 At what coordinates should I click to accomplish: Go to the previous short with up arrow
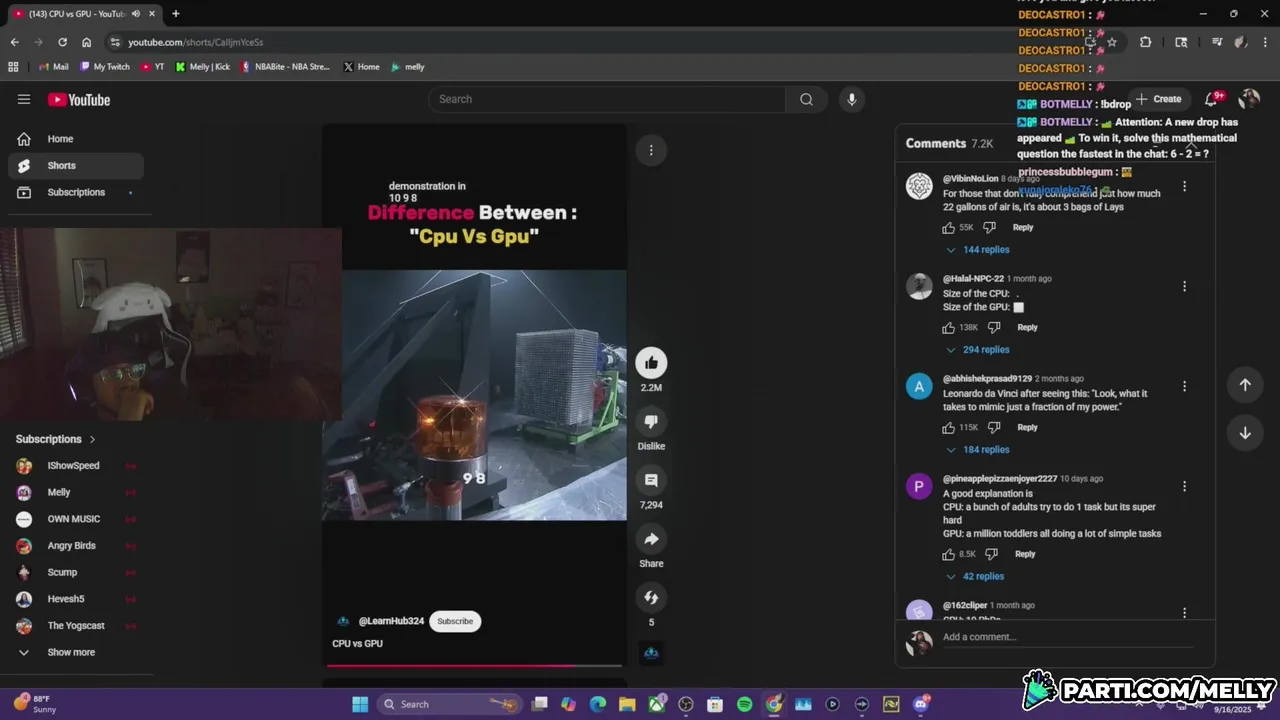1245,385
